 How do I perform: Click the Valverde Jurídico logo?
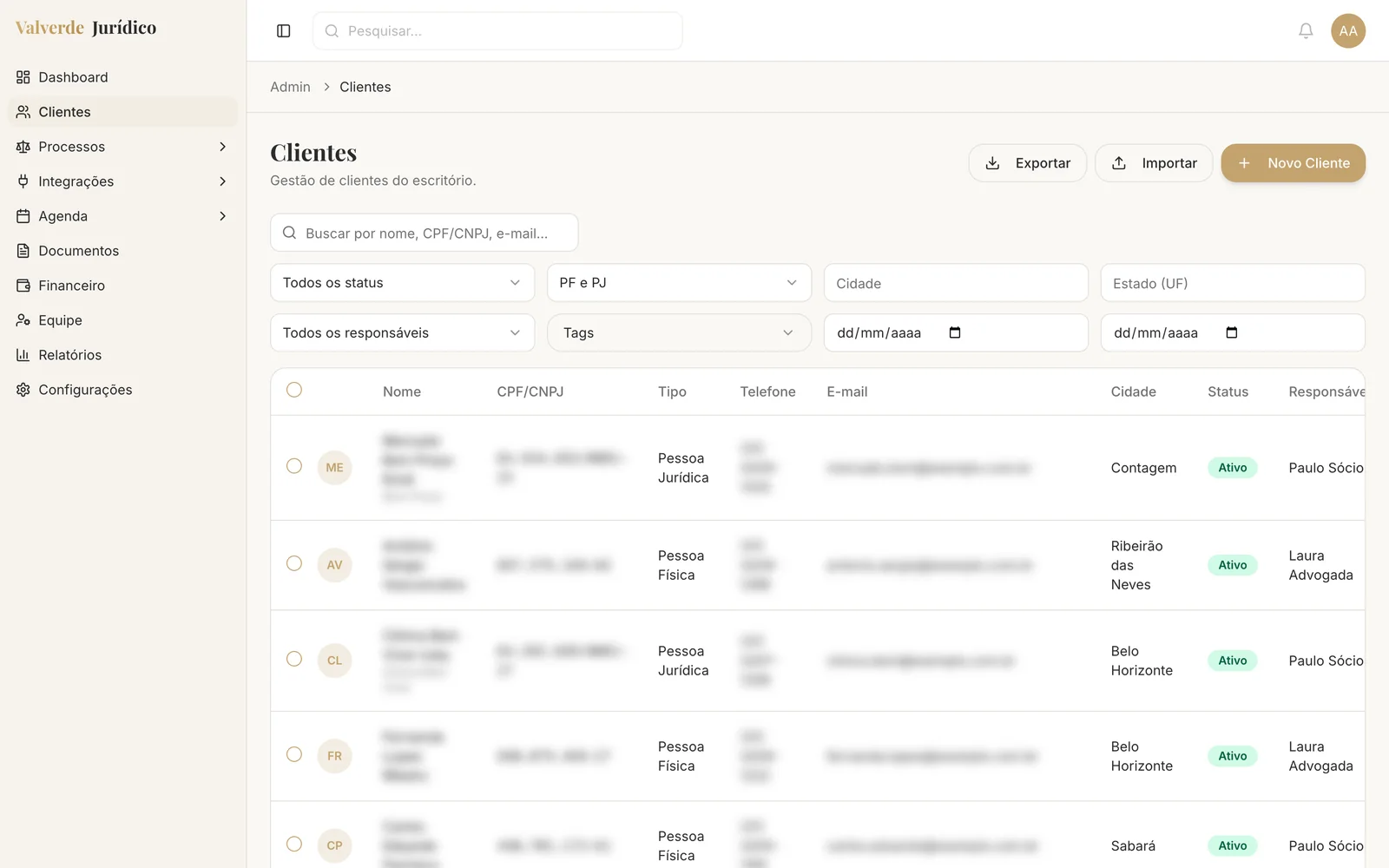[x=86, y=28]
